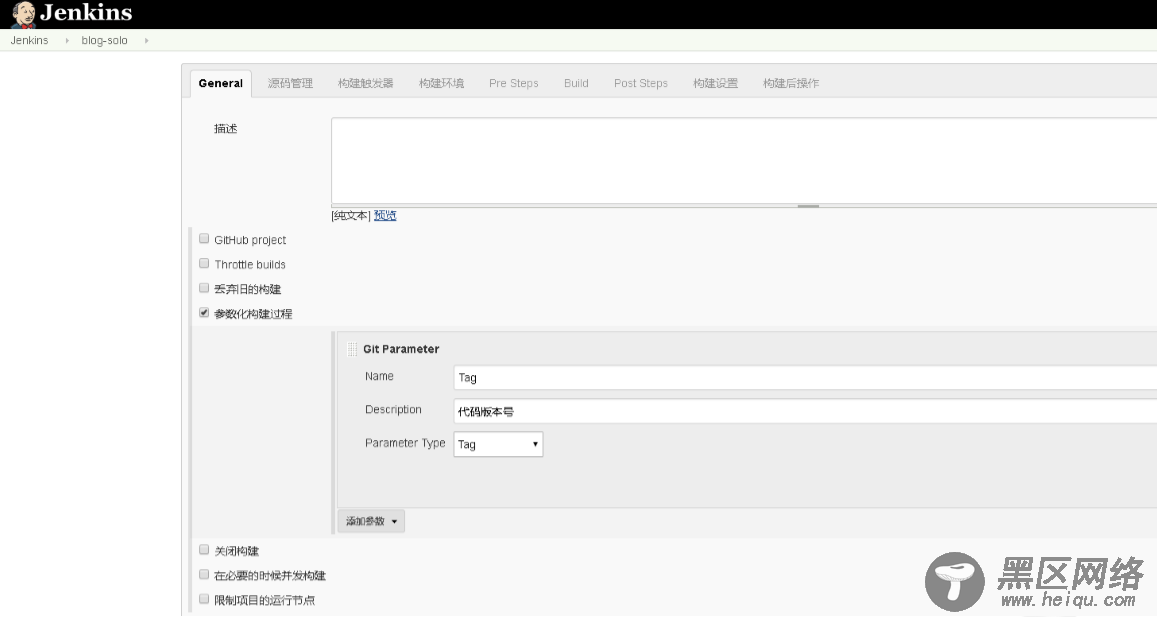Image resolution: width=1157 pixels, height=617 pixels.
Task: Switch to the Pre Steps tab
Action: coord(514,83)
